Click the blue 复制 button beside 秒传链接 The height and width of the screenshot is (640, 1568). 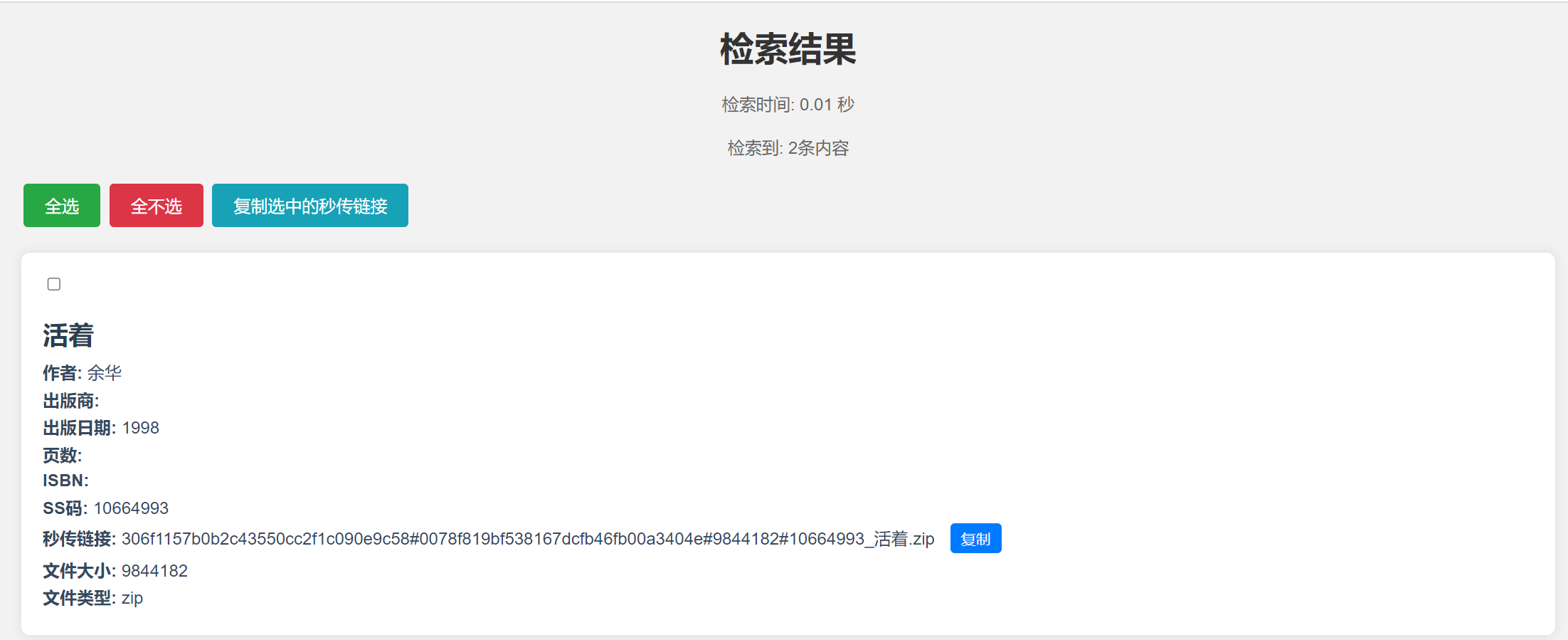pyautogui.click(x=975, y=539)
